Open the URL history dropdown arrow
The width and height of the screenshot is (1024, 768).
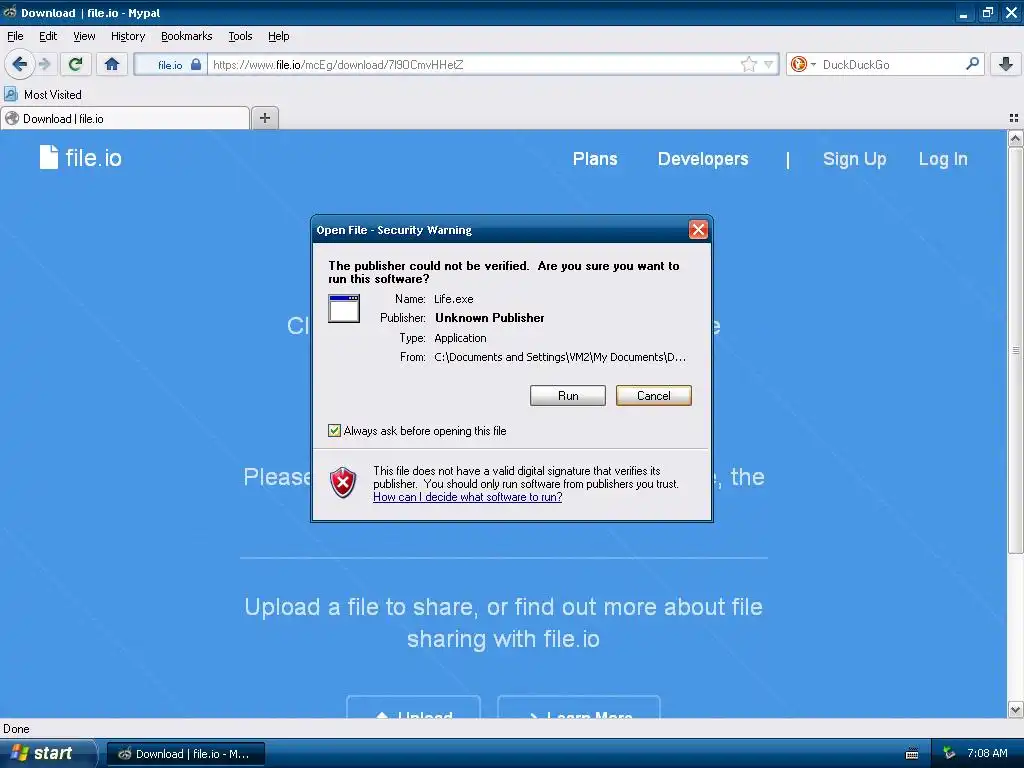(769, 64)
